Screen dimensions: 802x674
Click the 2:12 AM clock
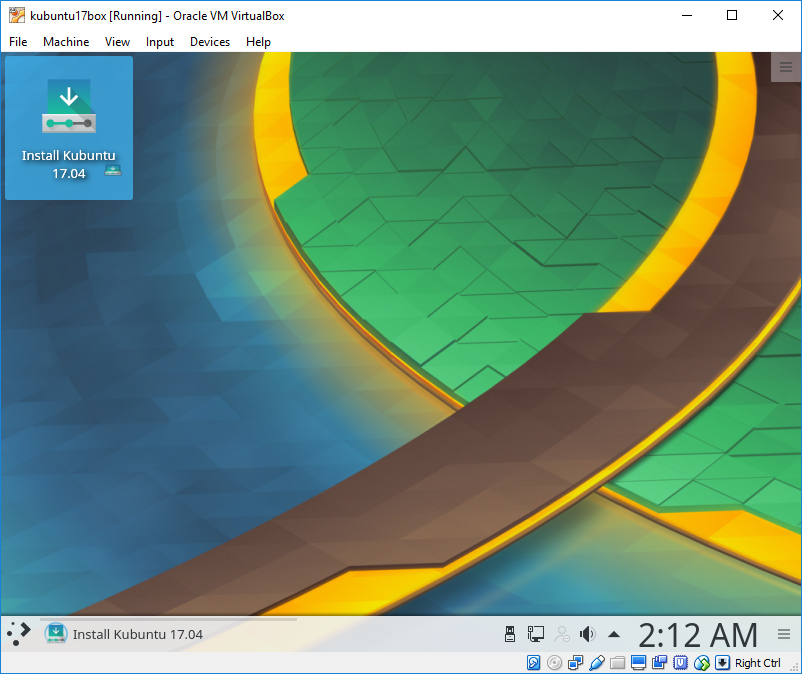(698, 635)
